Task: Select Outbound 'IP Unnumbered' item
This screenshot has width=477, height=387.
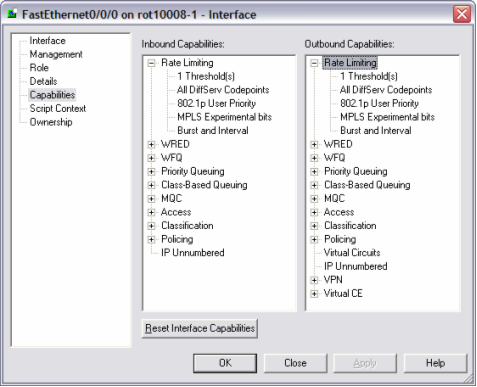Action: [x=356, y=266]
